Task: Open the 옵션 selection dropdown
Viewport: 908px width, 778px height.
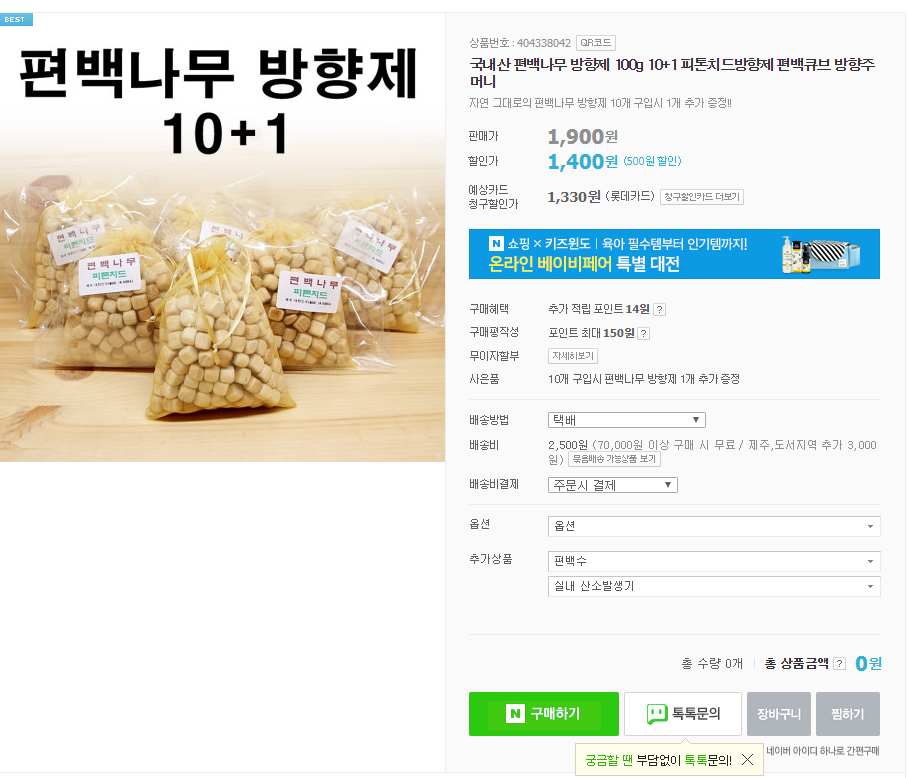Action: click(714, 526)
